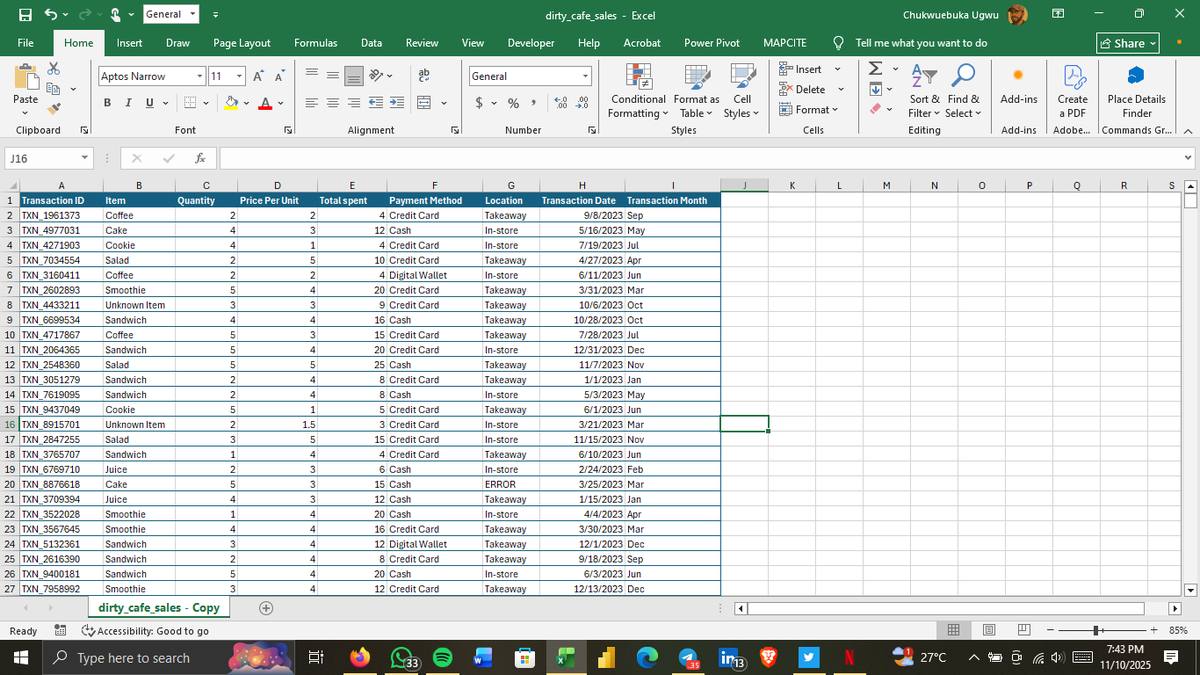Open the Delete cells dropdown arrow
The width and height of the screenshot is (1200, 675).
pyautogui.click(x=840, y=89)
